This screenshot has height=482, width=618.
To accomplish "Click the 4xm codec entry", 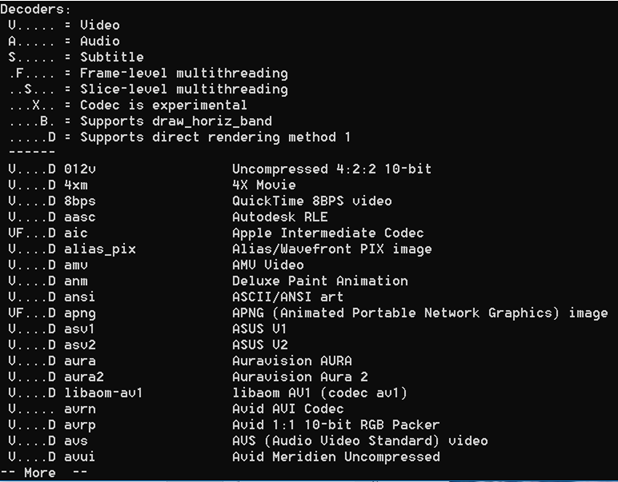I will coord(76,185).
